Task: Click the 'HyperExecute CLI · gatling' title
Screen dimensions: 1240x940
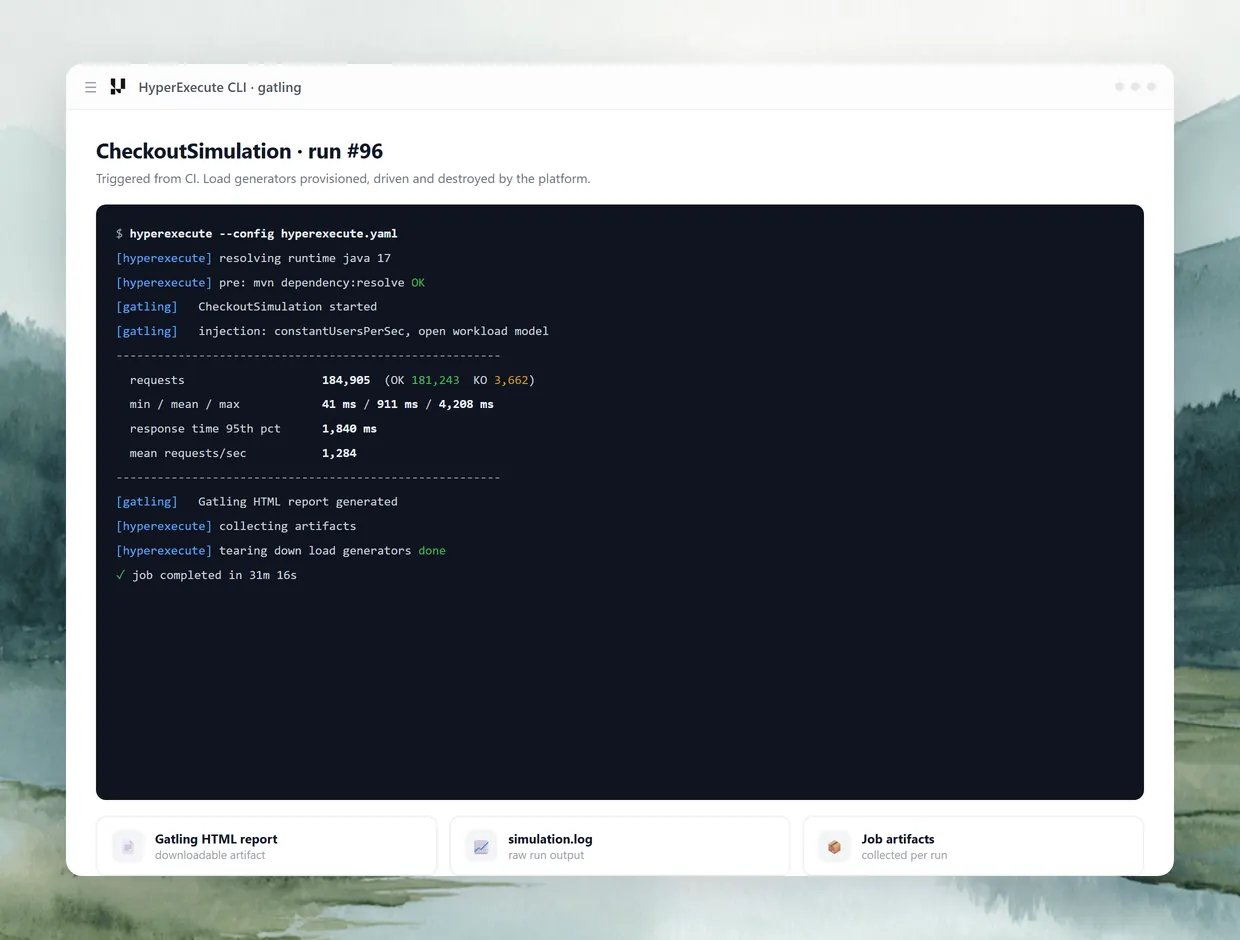Action: pyautogui.click(x=220, y=87)
